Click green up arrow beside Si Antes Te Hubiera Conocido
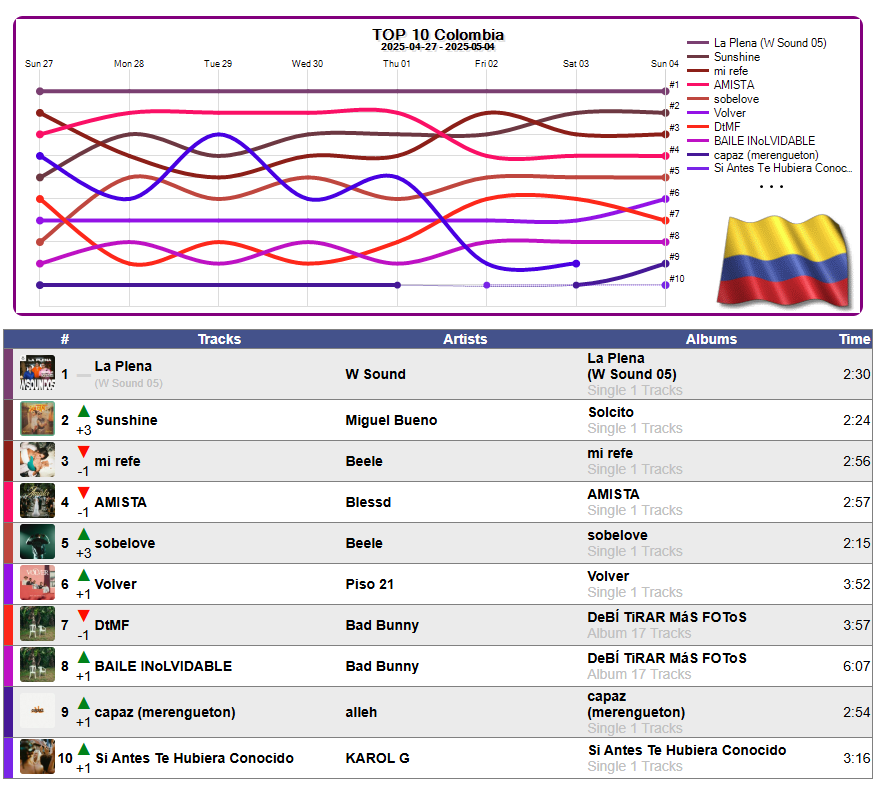The width and height of the screenshot is (880, 787). tap(84, 749)
